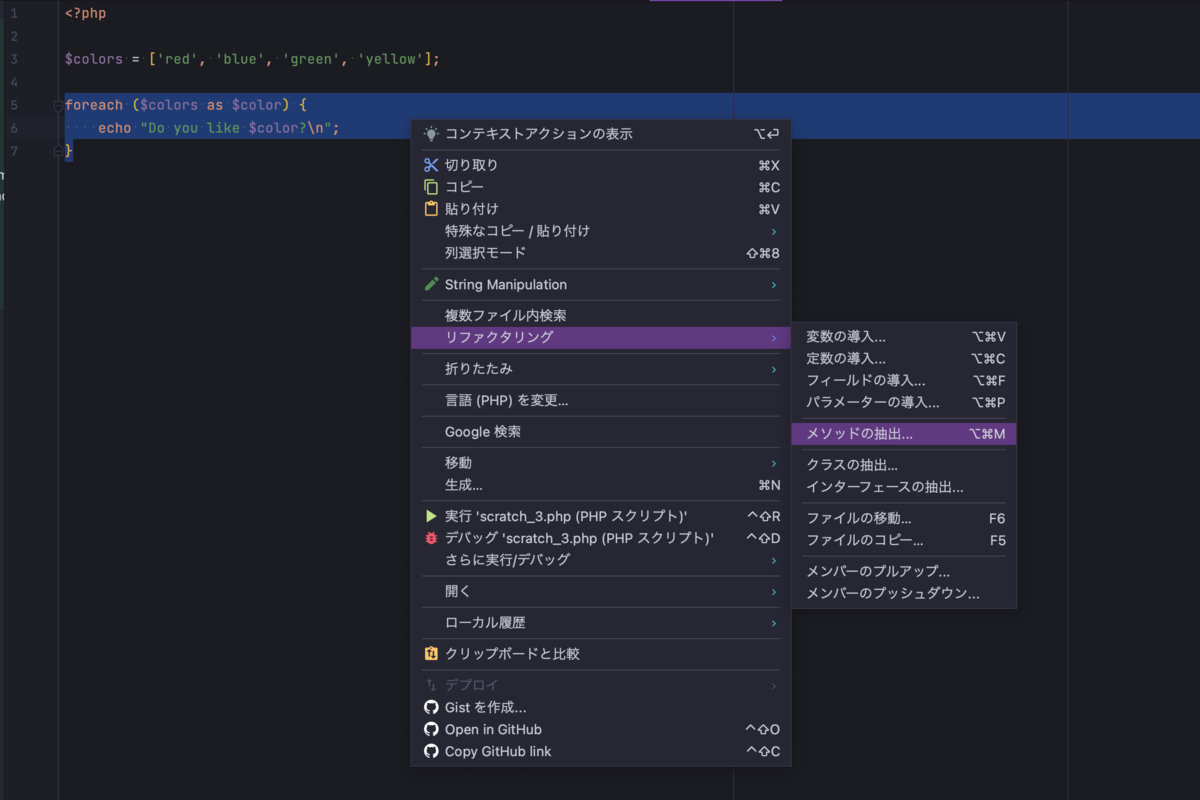The height and width of the screenshot is (800, 1200).
Task: Choose コピー from the context menu
Action: [x=601, y=187]
